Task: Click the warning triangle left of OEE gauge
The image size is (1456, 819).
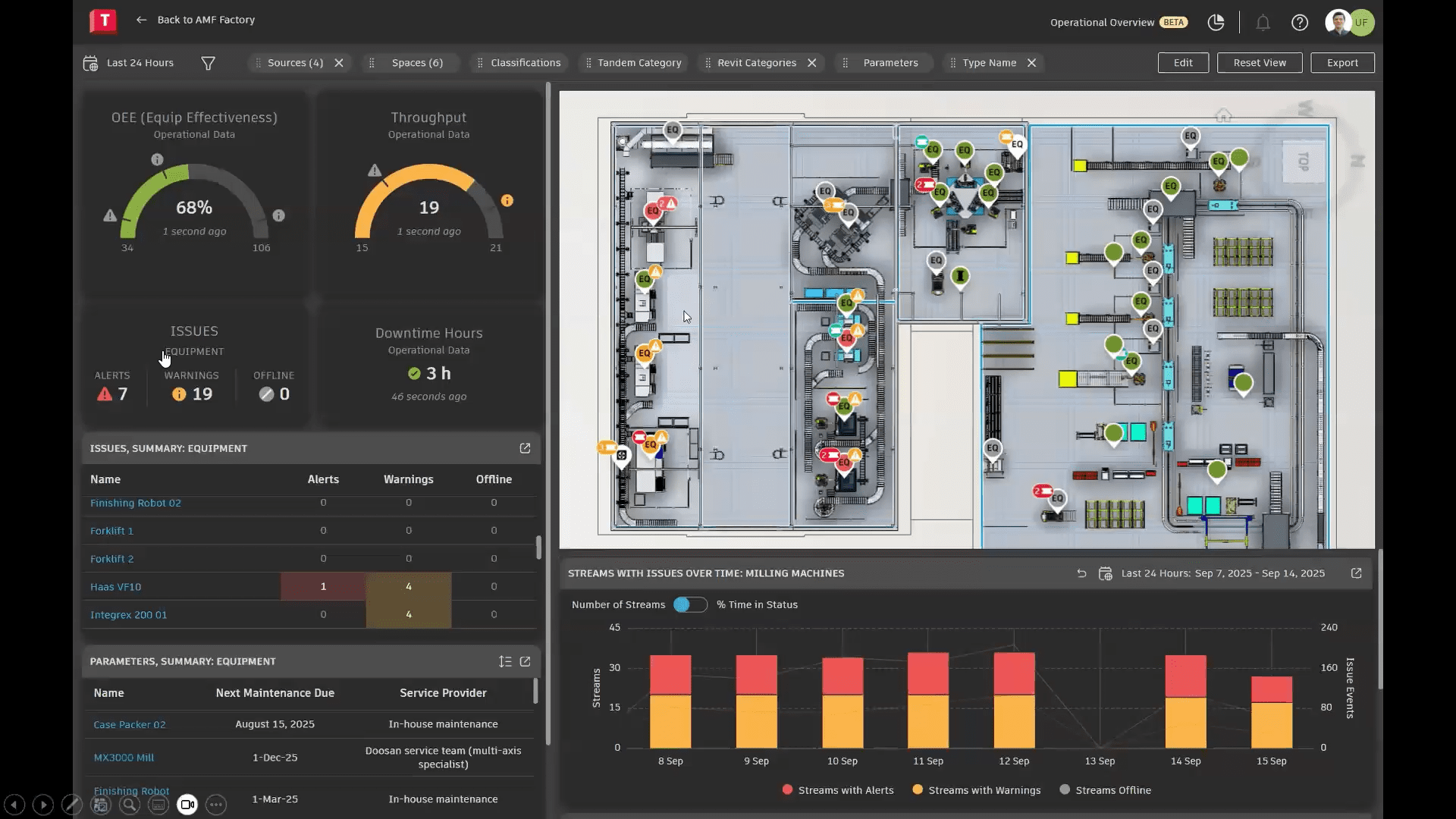Action: pyautogui.click(x=110, y=215)
